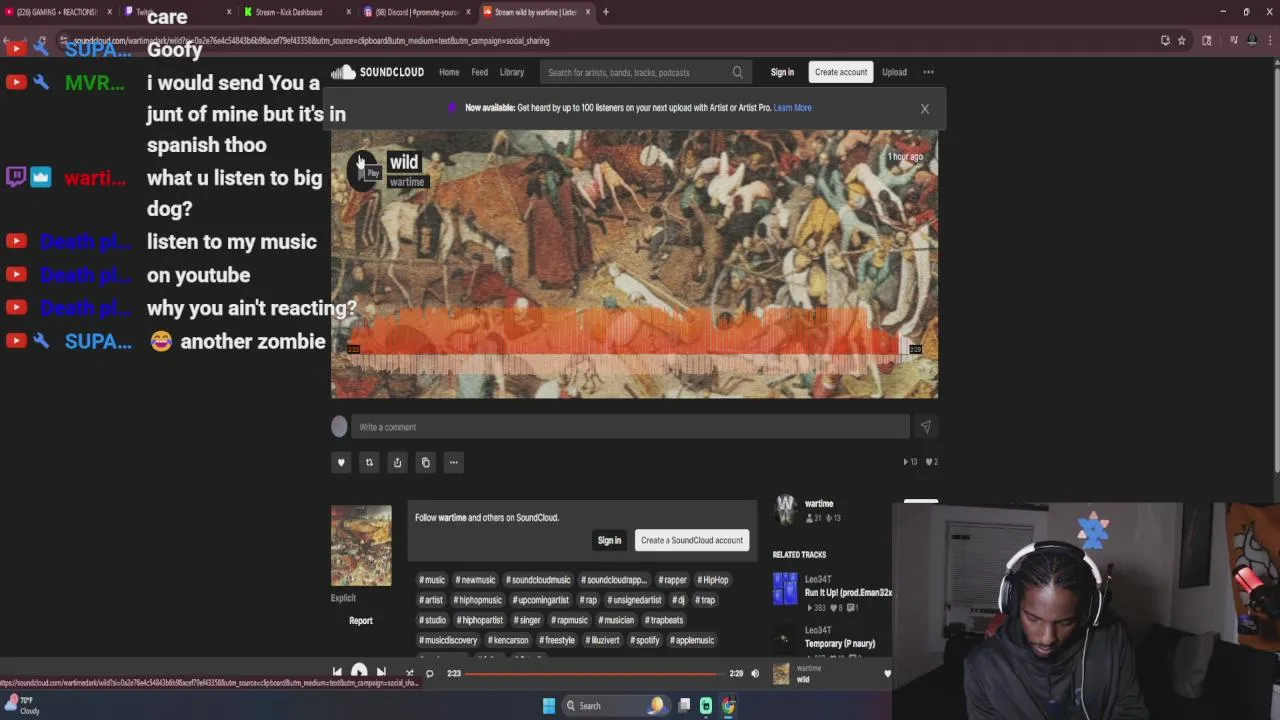The image size is (1280, 720).
Task: Repost the track wild
Action: 369,462
